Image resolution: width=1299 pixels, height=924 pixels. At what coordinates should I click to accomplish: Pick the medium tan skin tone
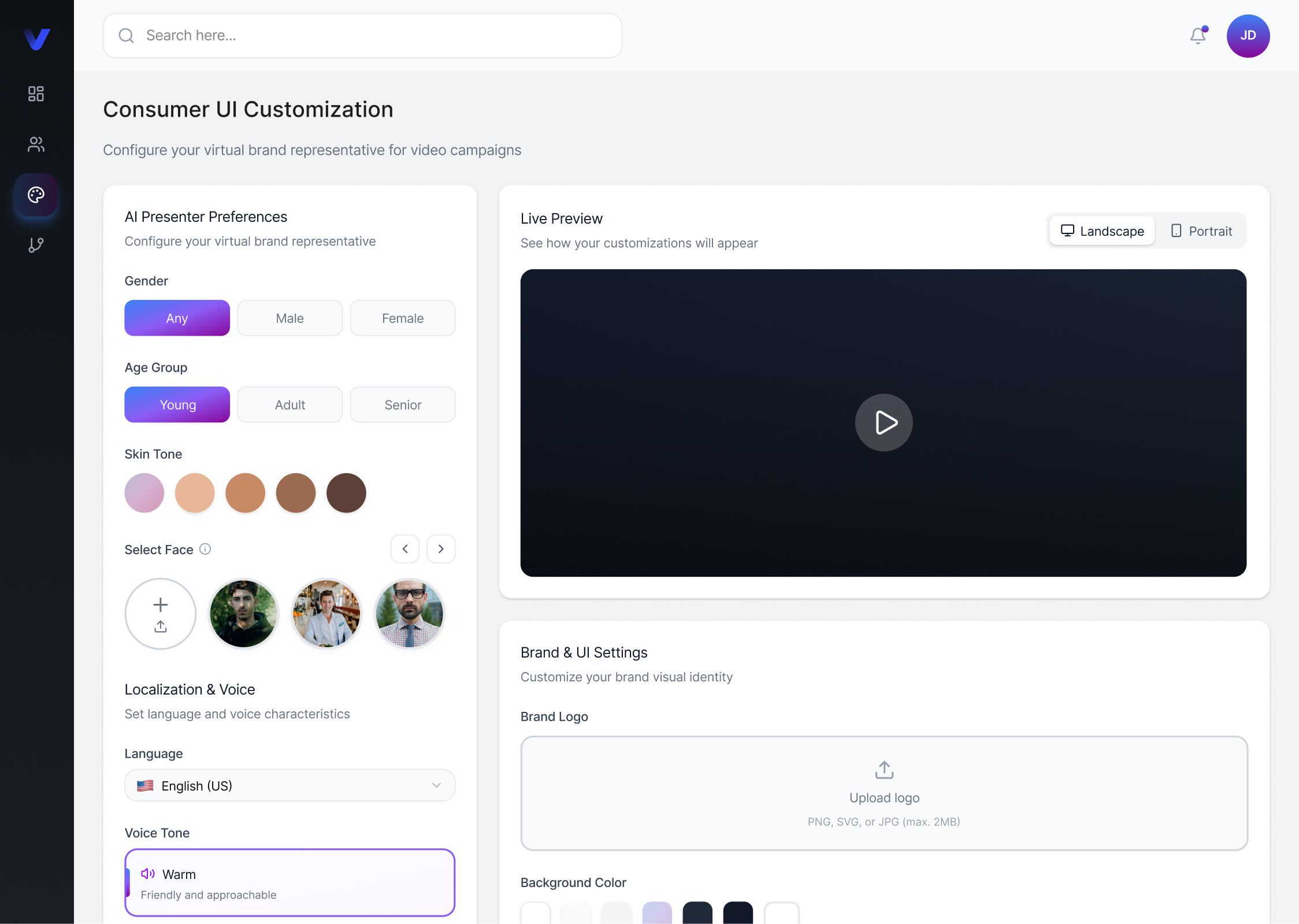[x=245, y=493]
